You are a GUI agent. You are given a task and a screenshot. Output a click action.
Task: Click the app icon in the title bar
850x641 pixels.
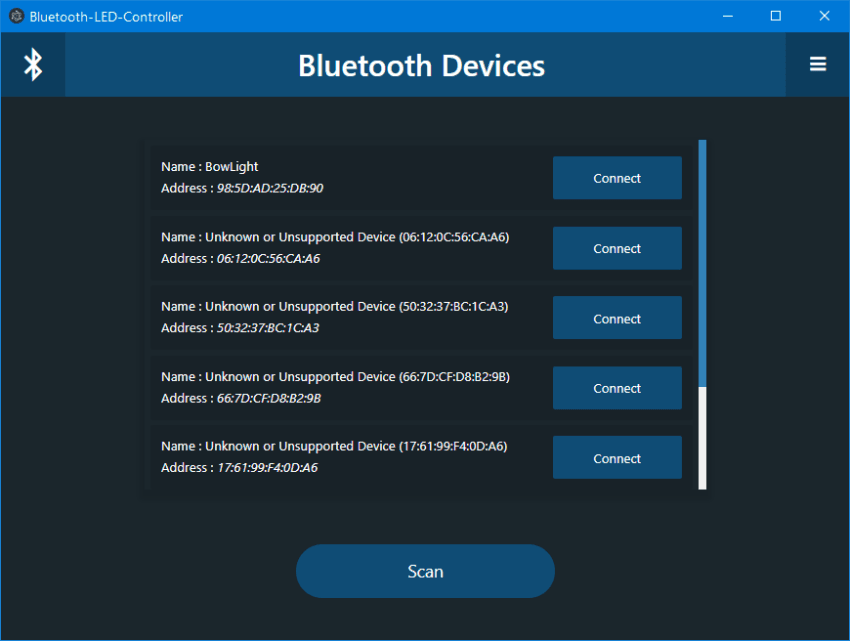tap(15, 16)
